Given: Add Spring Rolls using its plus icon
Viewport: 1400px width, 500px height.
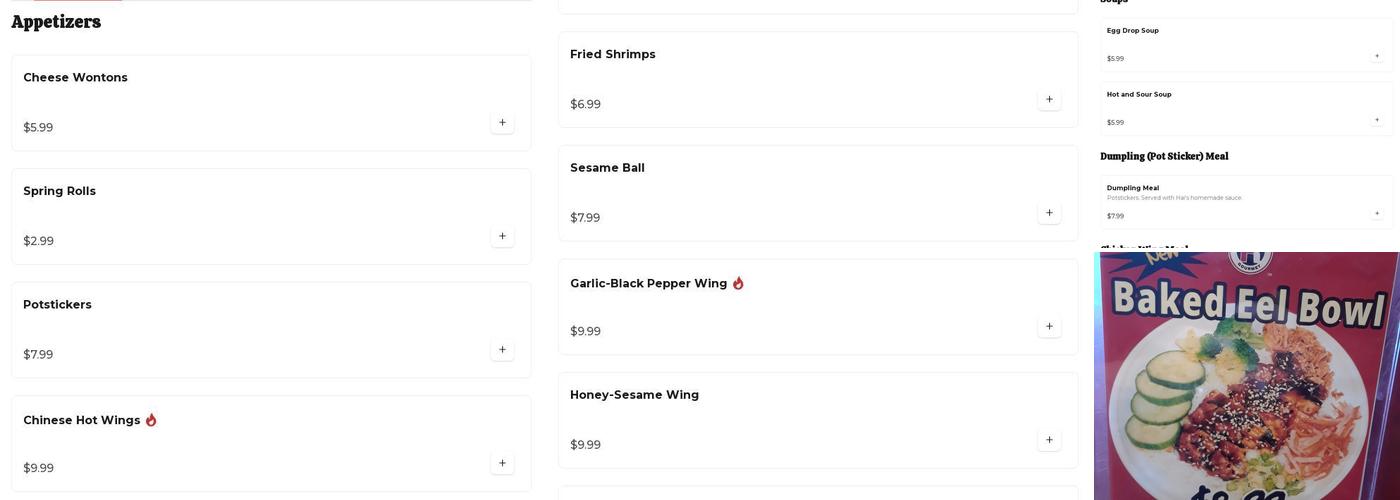Looking at the screenshot, I should 502,237.
